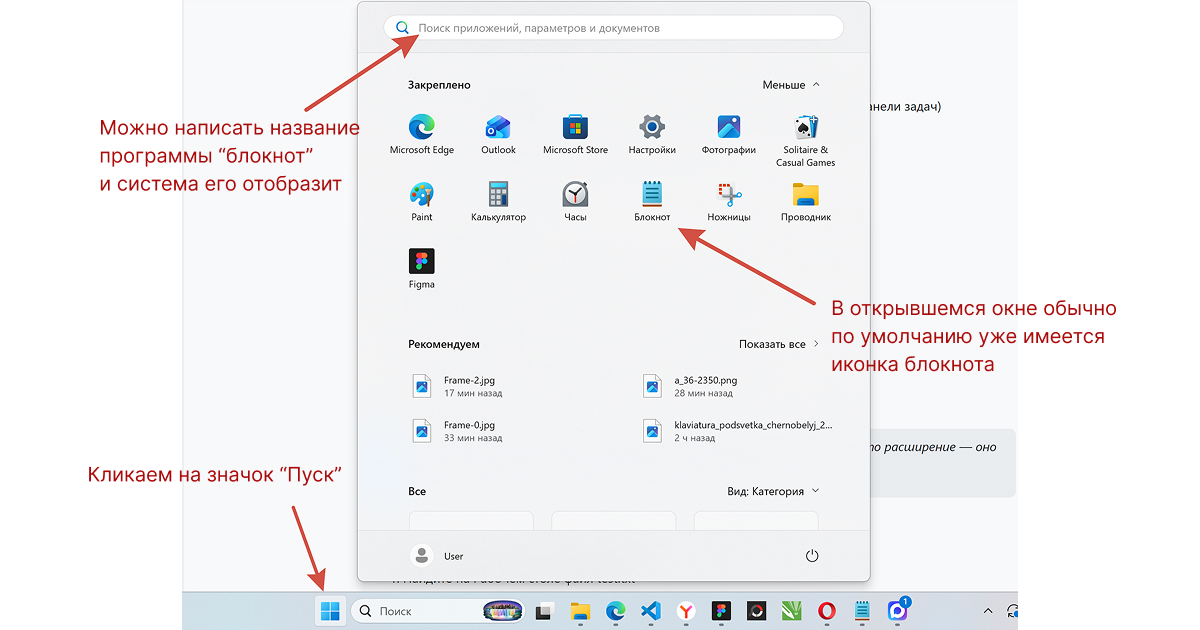Show hidden system tray icons

[988, 611]
